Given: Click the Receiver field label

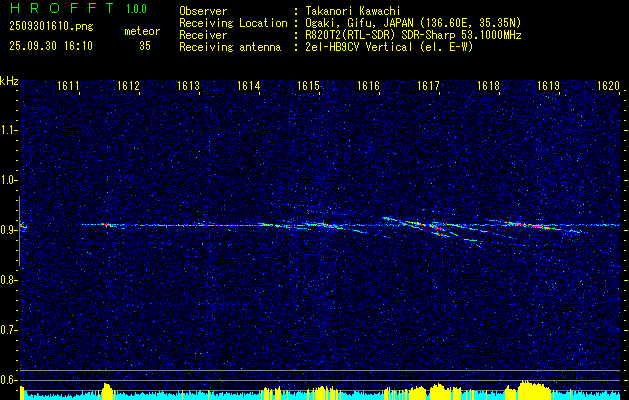Looking at the screenshot, I should [203, 35].
